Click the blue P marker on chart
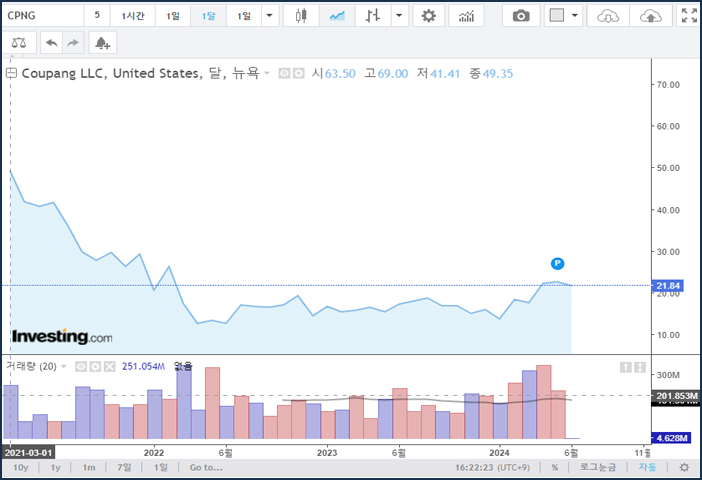The image size is (702, 480). (557, 263)
